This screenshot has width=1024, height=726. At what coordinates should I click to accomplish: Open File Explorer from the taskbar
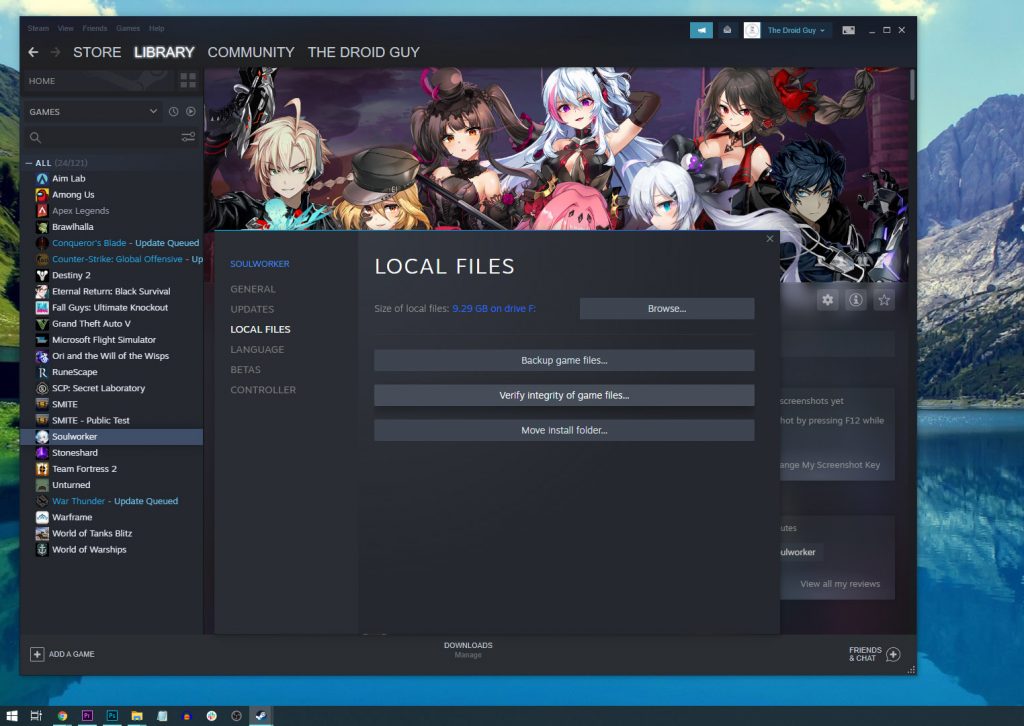point(137,716)
